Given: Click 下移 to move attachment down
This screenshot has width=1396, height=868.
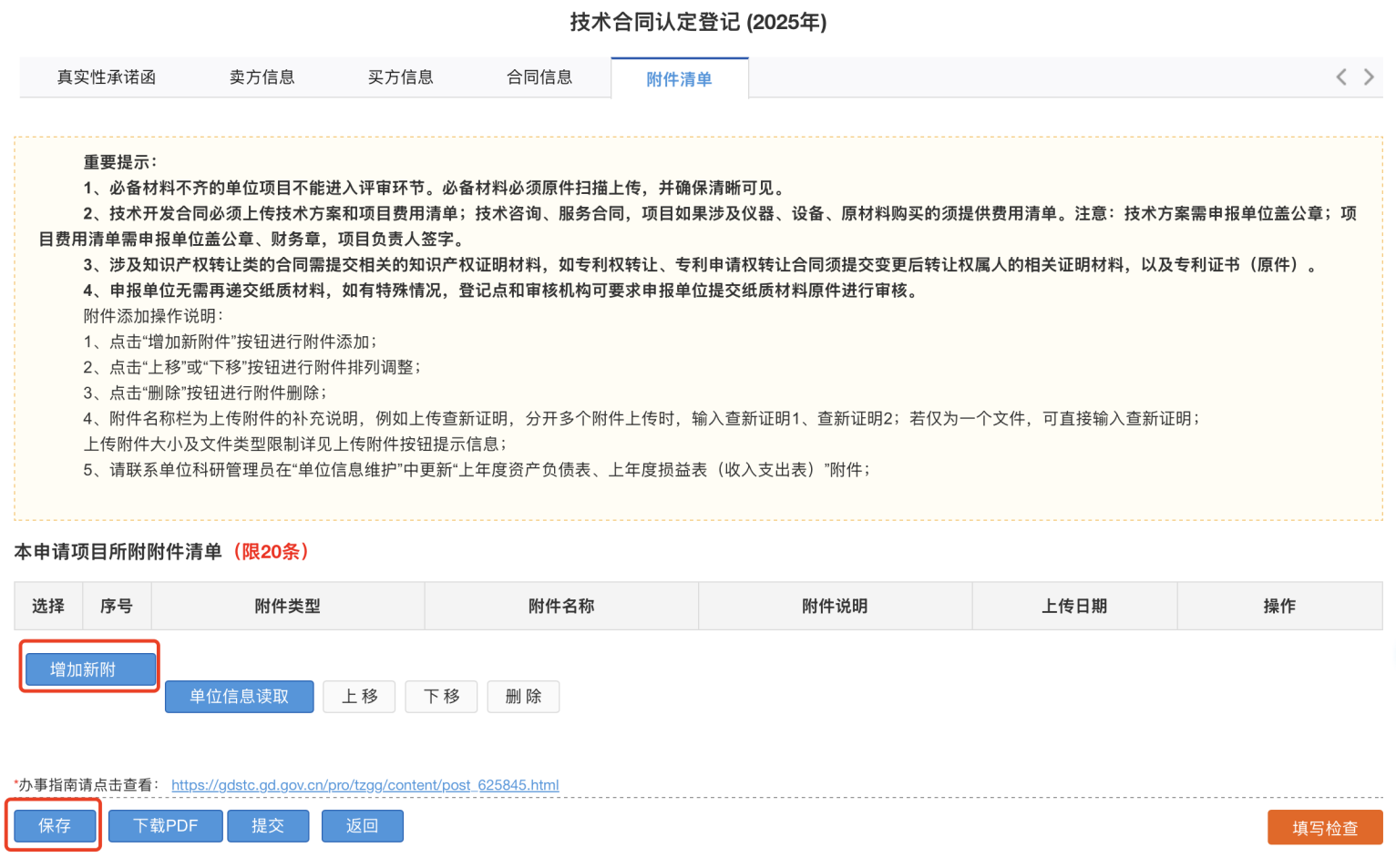Looking at the screenshot, I should click(x=441, y=696).
